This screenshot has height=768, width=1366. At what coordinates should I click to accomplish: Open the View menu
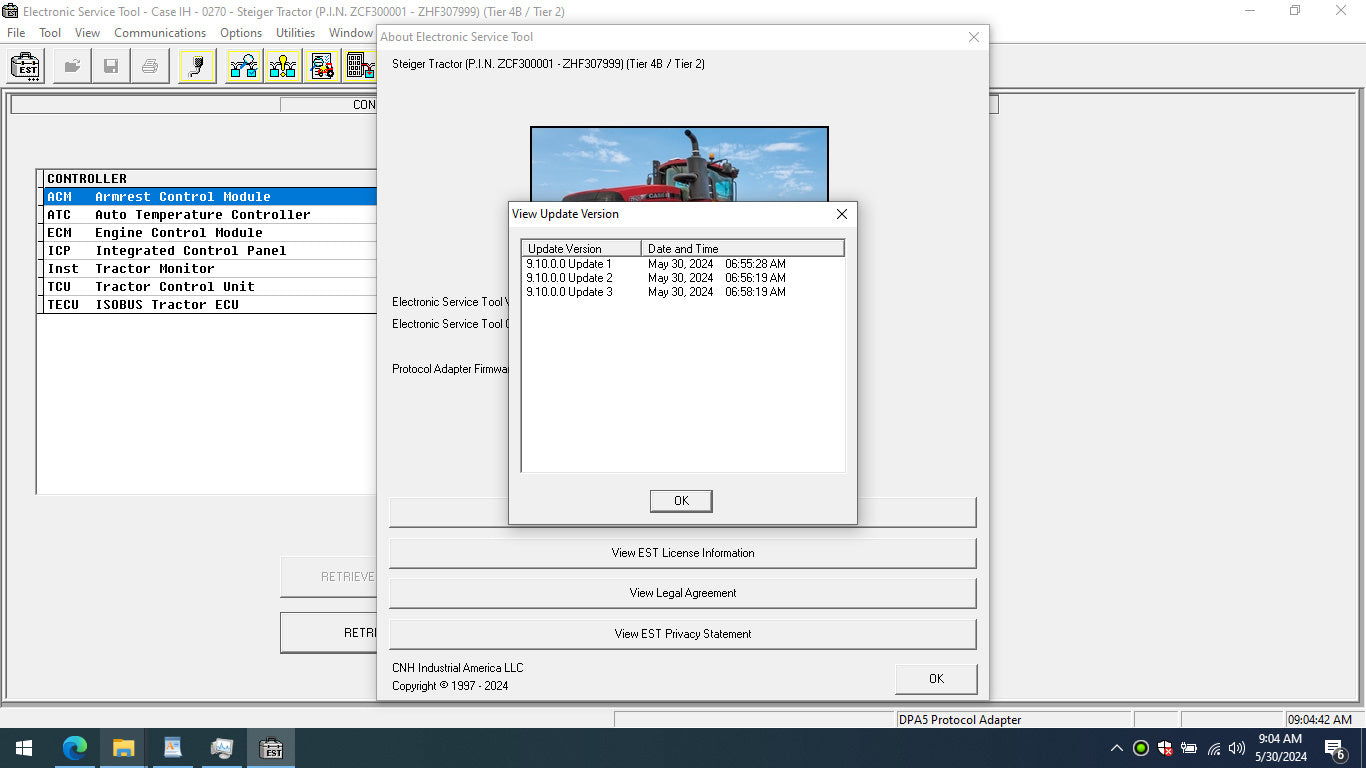88,33
